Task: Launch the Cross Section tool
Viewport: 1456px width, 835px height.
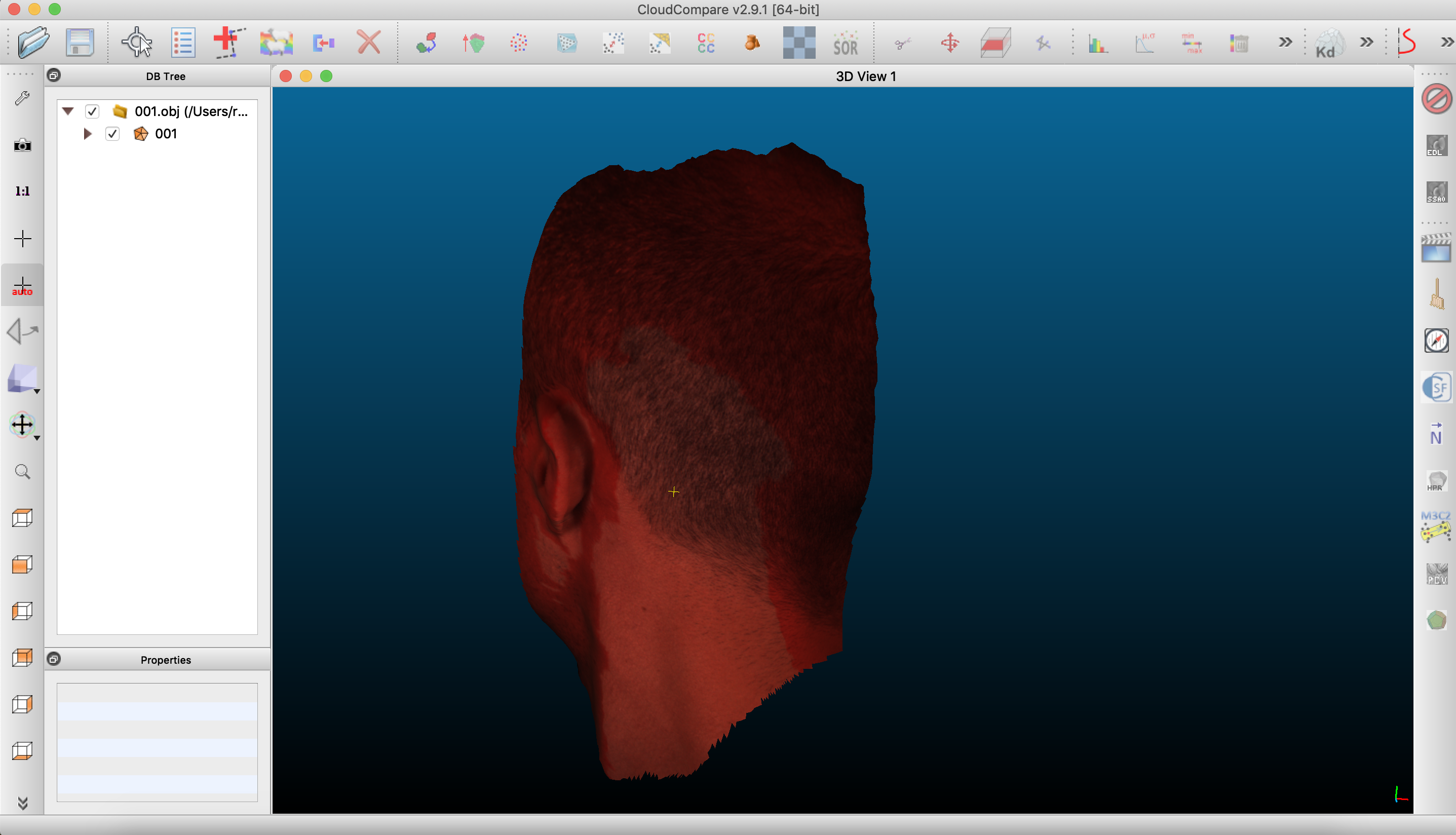Action: click(995, 42)
